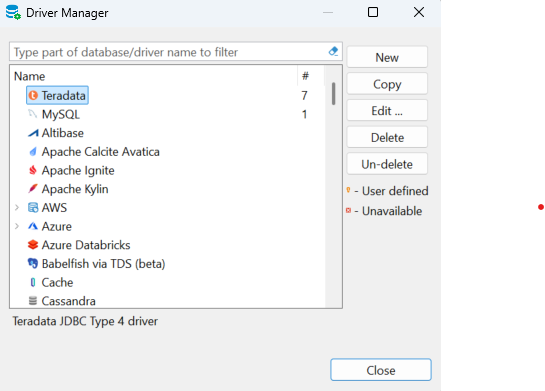The image size is (545, 391).
Task: Click the Azure logo icon
Action: [33, 226]
